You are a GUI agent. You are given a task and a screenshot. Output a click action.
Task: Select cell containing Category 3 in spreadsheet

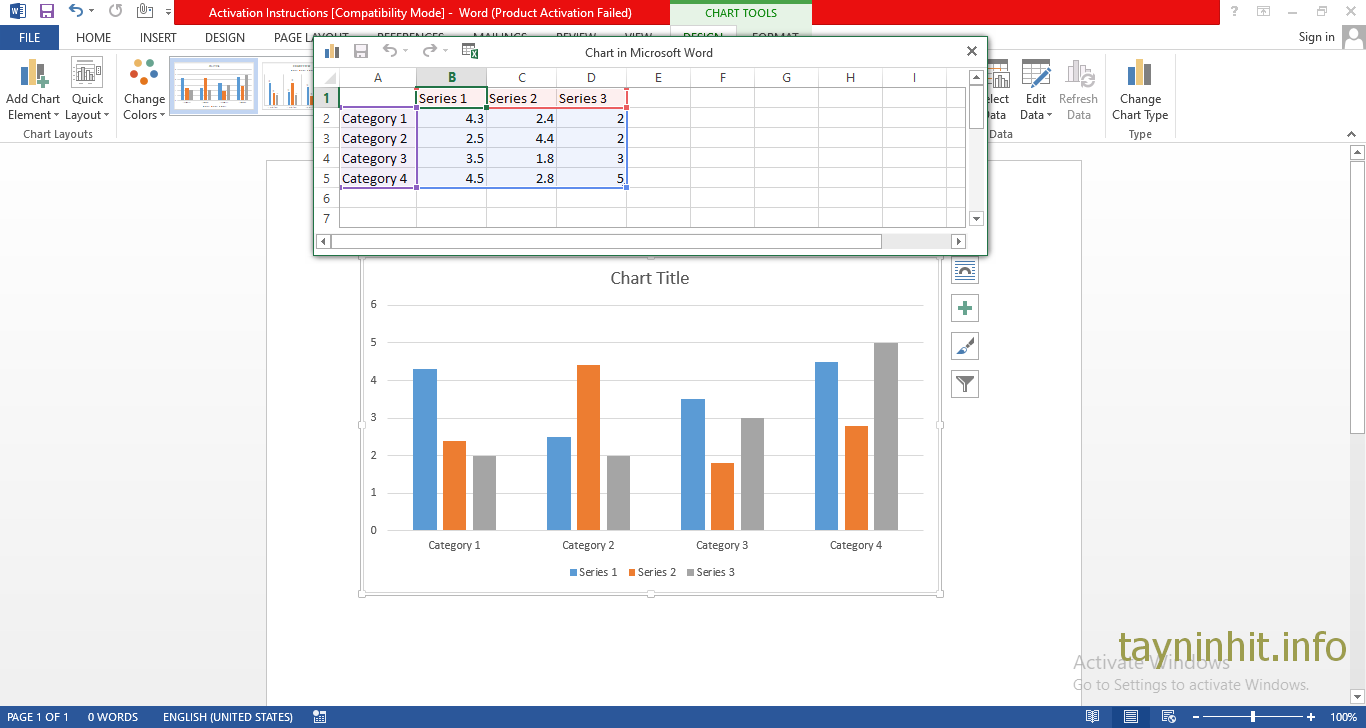tap(377, 158)
